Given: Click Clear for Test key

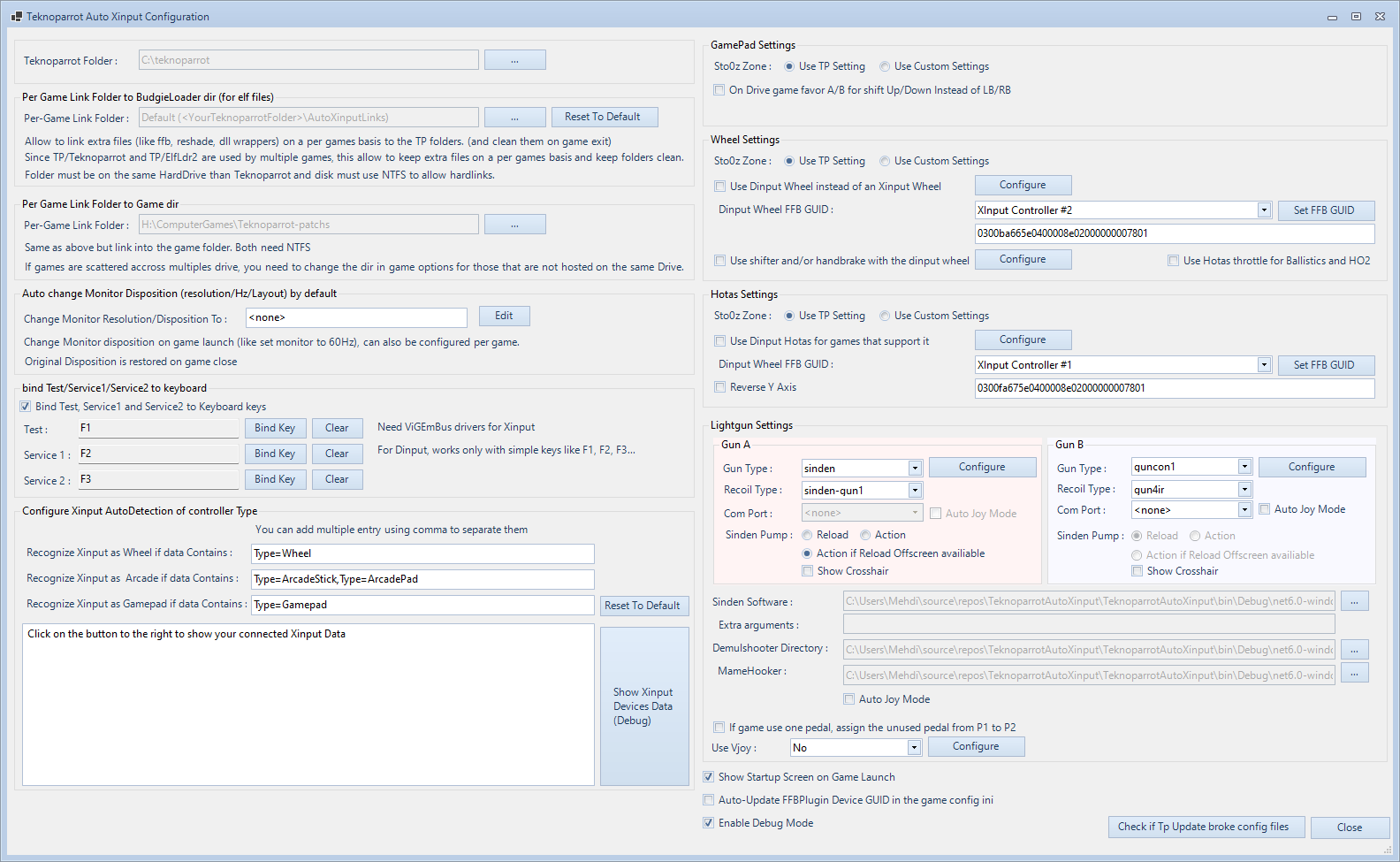Looking at the screenshot, I should pos(337,428).
